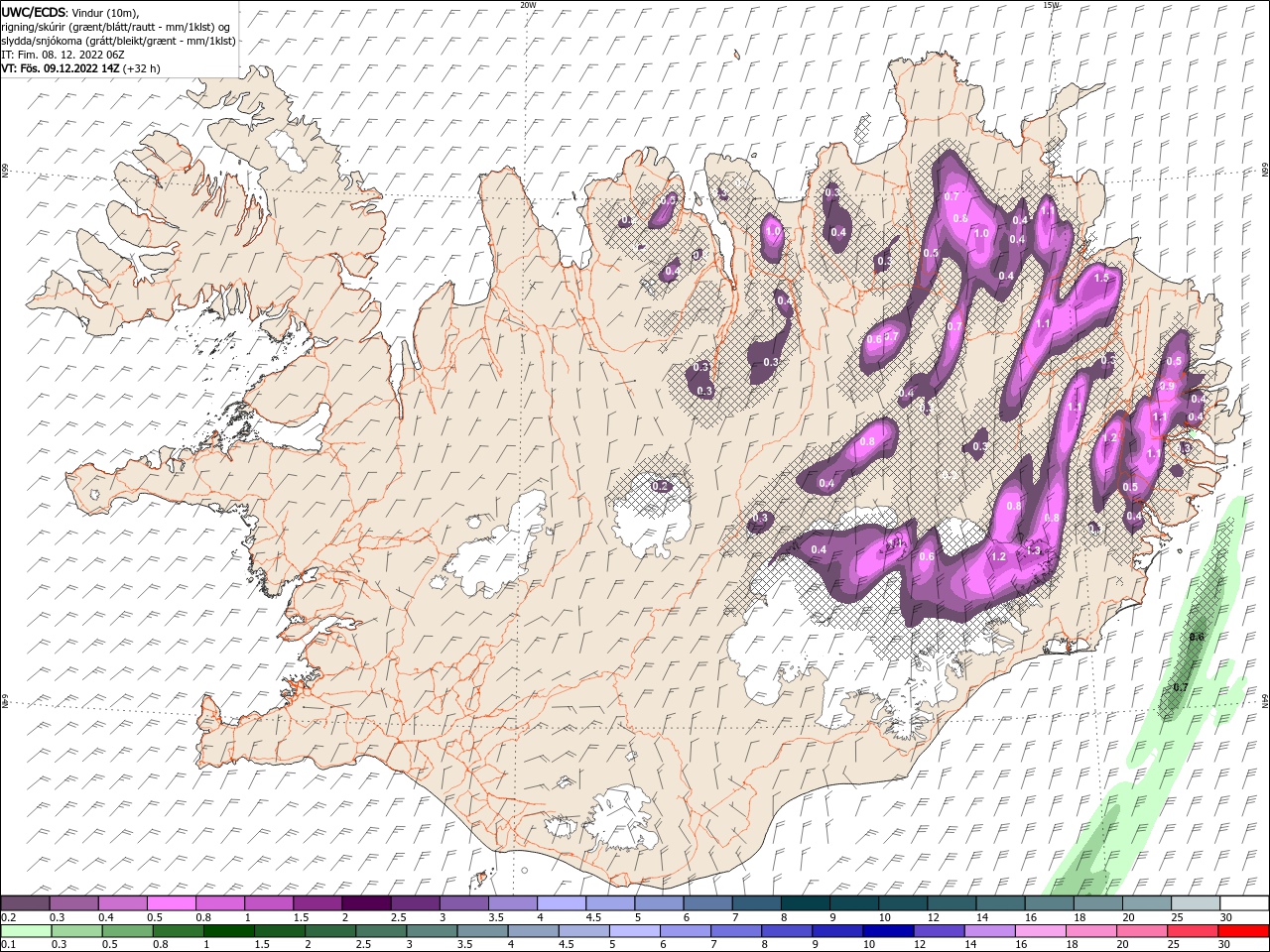
Task: Click the bright red 30 rain legend swatch
Action: click(1244, 931)
